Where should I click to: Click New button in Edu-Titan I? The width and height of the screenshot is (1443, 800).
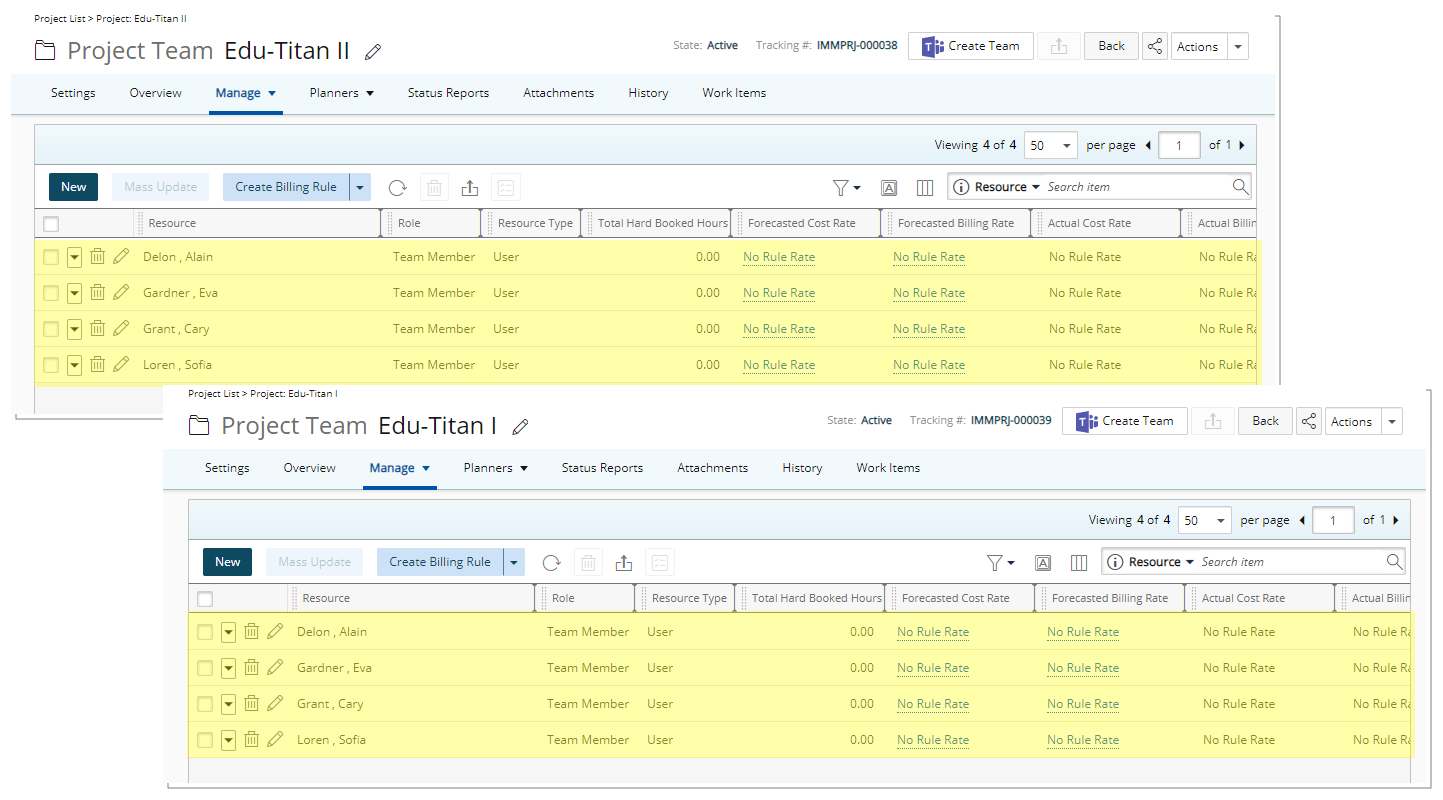click(x=228, y=562)
